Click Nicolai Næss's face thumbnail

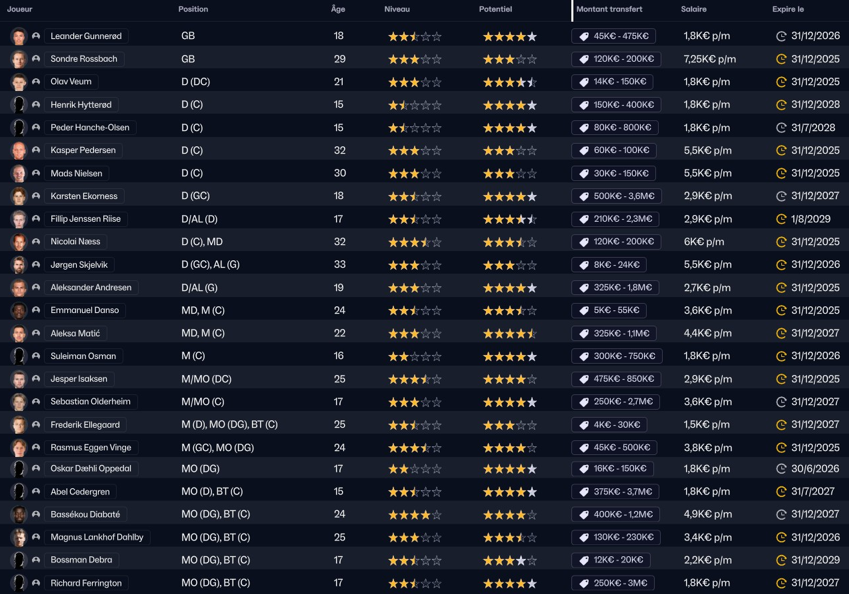coord(18,242)
